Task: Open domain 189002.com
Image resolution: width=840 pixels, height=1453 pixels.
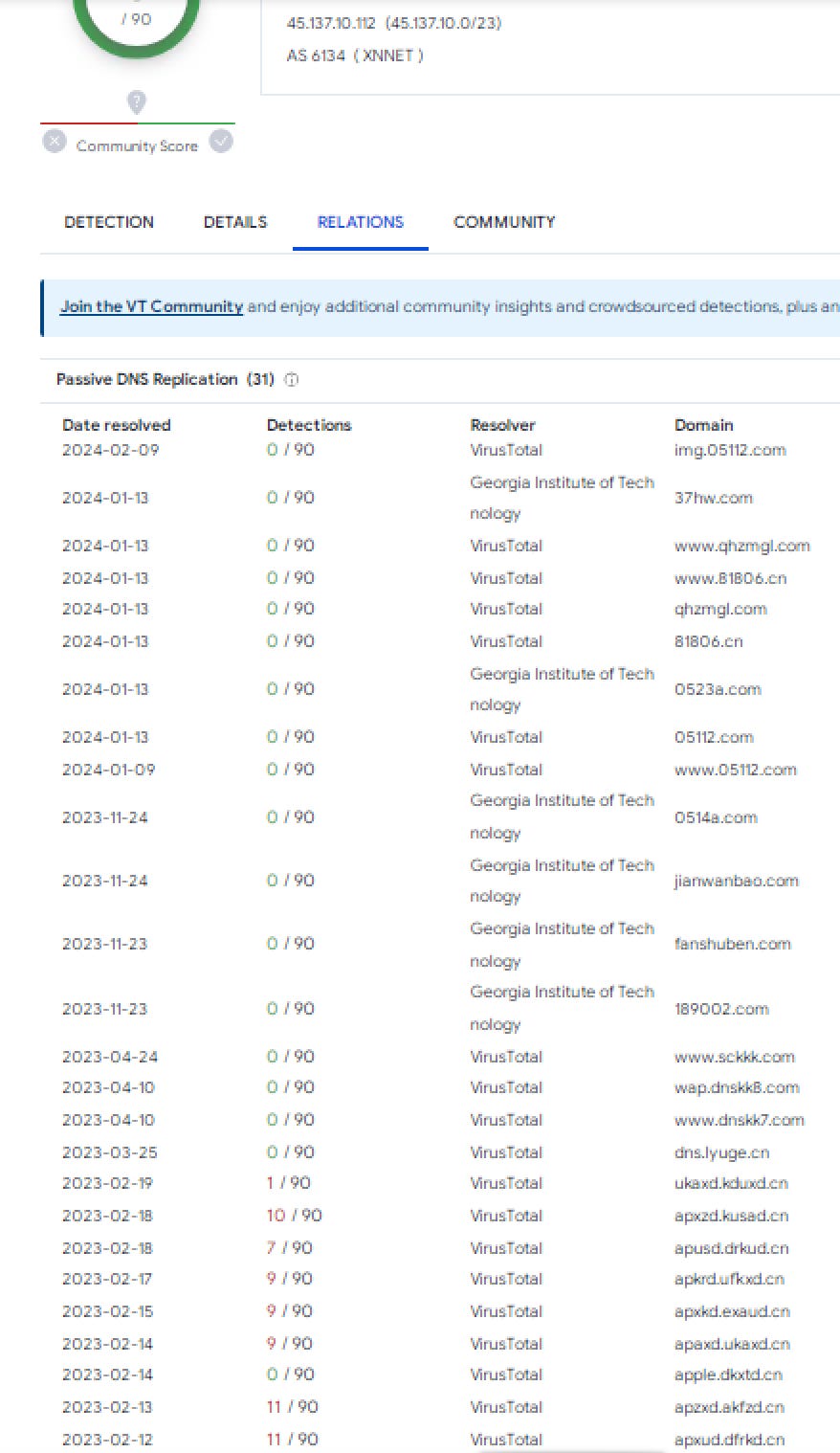Action: (721, 1009)
